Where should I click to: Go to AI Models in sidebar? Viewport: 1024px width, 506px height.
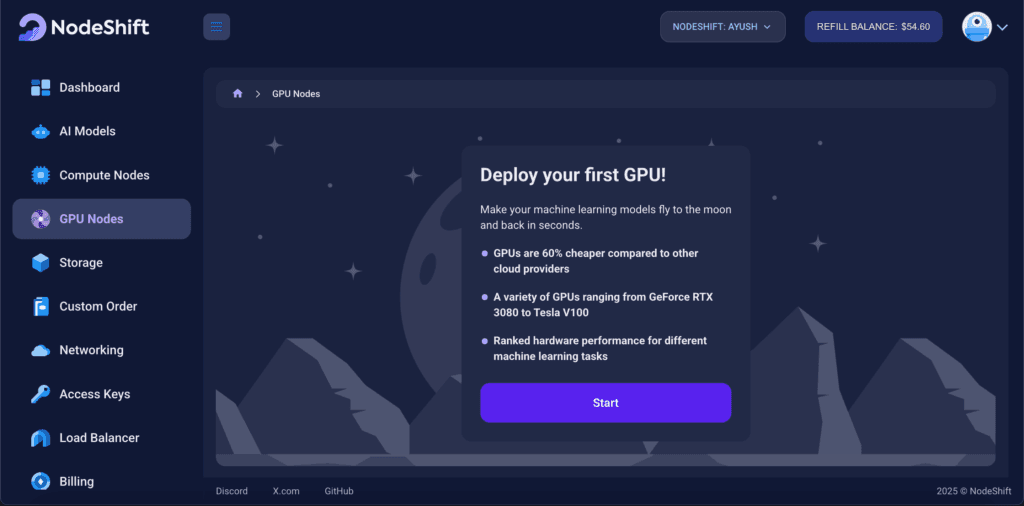[102, 131]
